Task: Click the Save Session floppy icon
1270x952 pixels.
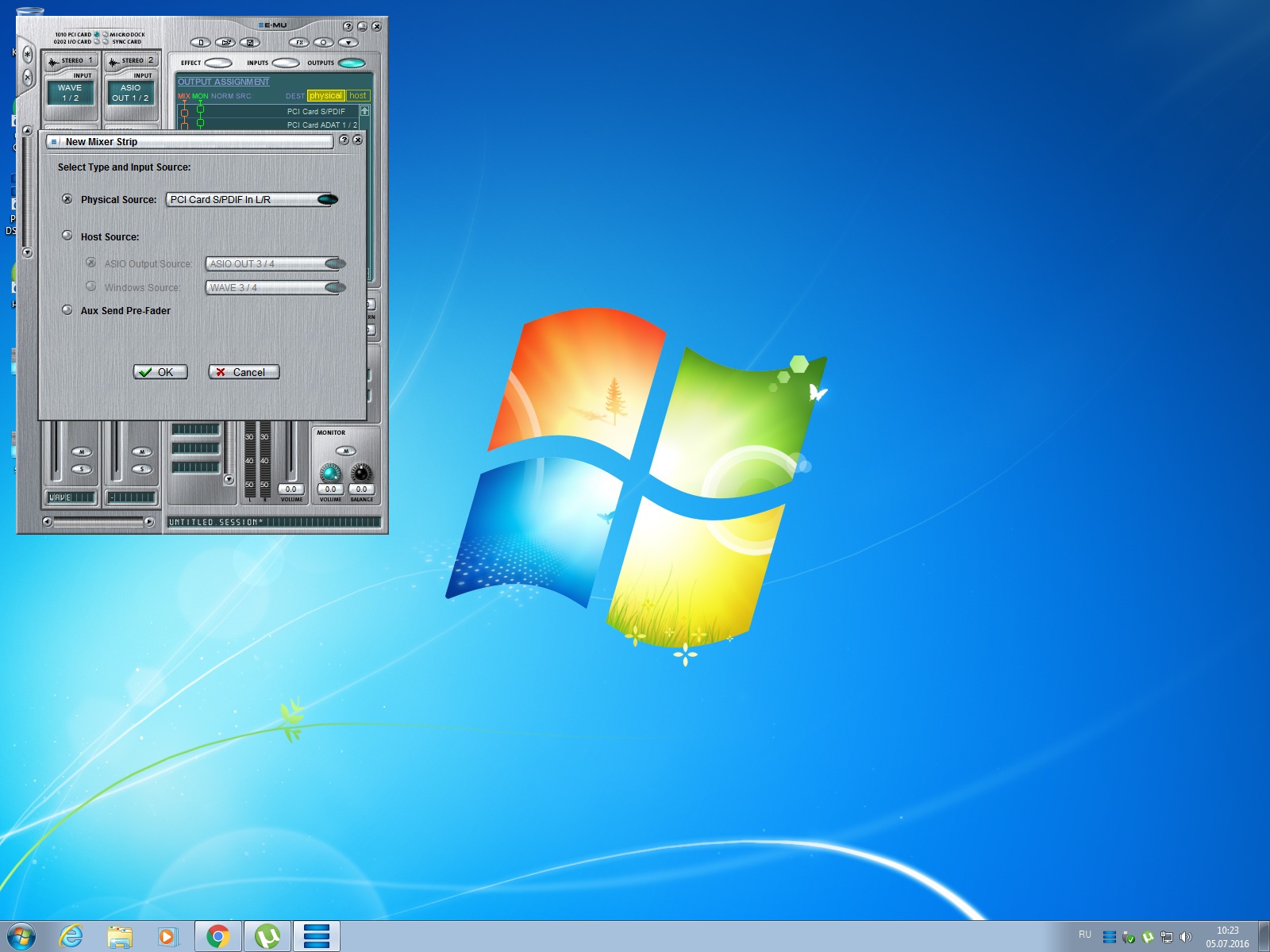Action: click(250, 42)
